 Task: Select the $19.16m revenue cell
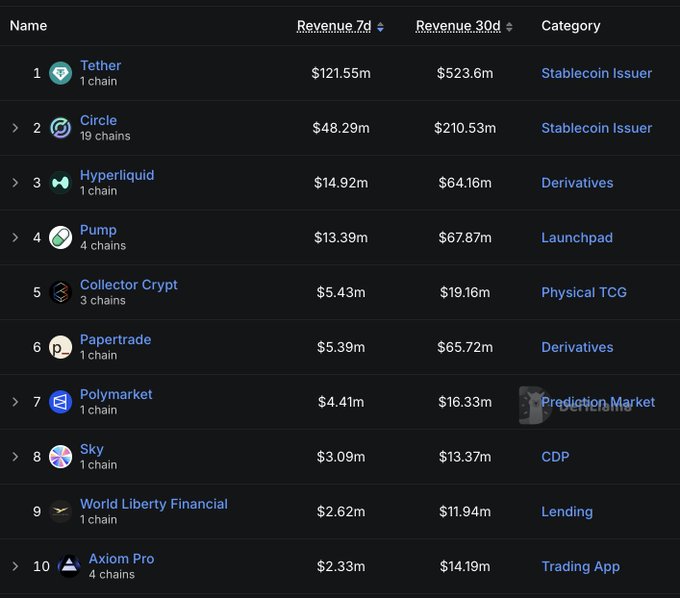(x=465, y=292)
